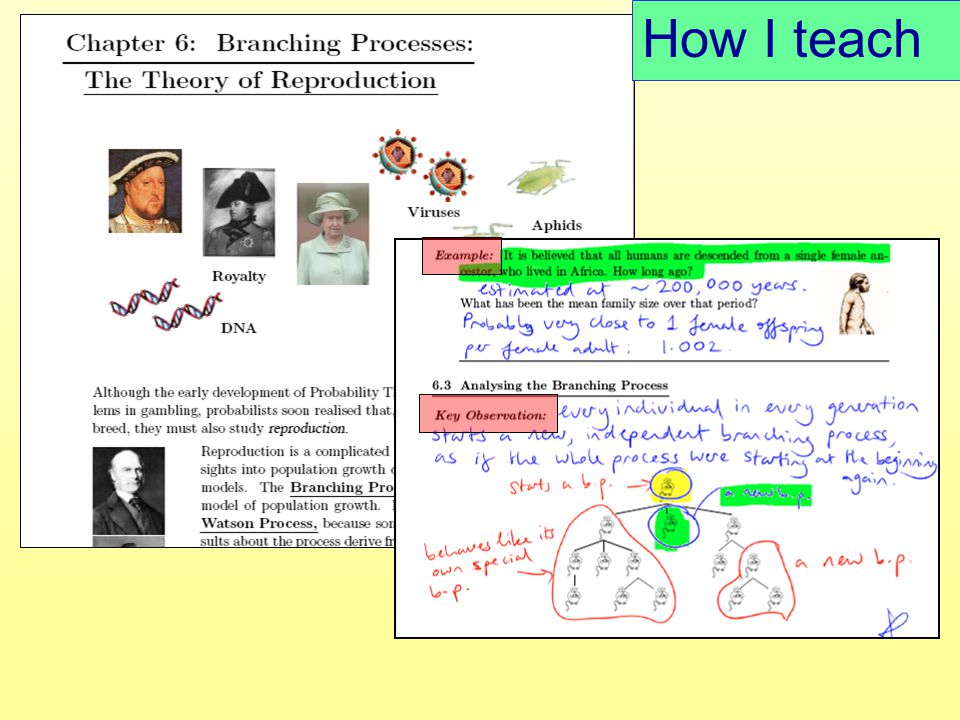
Task: Click the "How I teach" title box
Action: [x=796, y=40]
